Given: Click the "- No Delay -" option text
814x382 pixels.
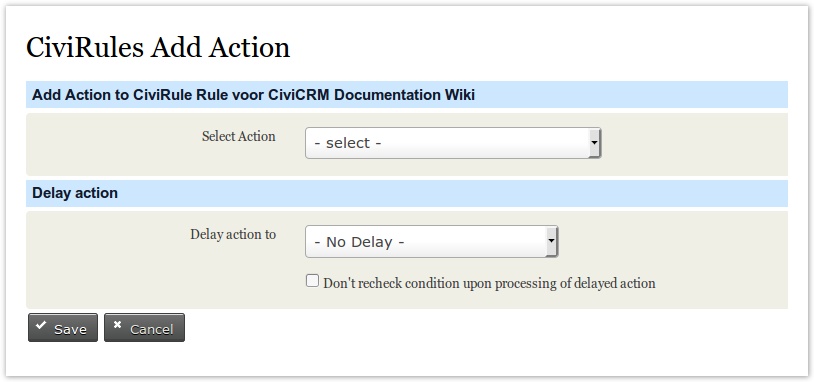Looking at the screenshot, I should (359, 242).
